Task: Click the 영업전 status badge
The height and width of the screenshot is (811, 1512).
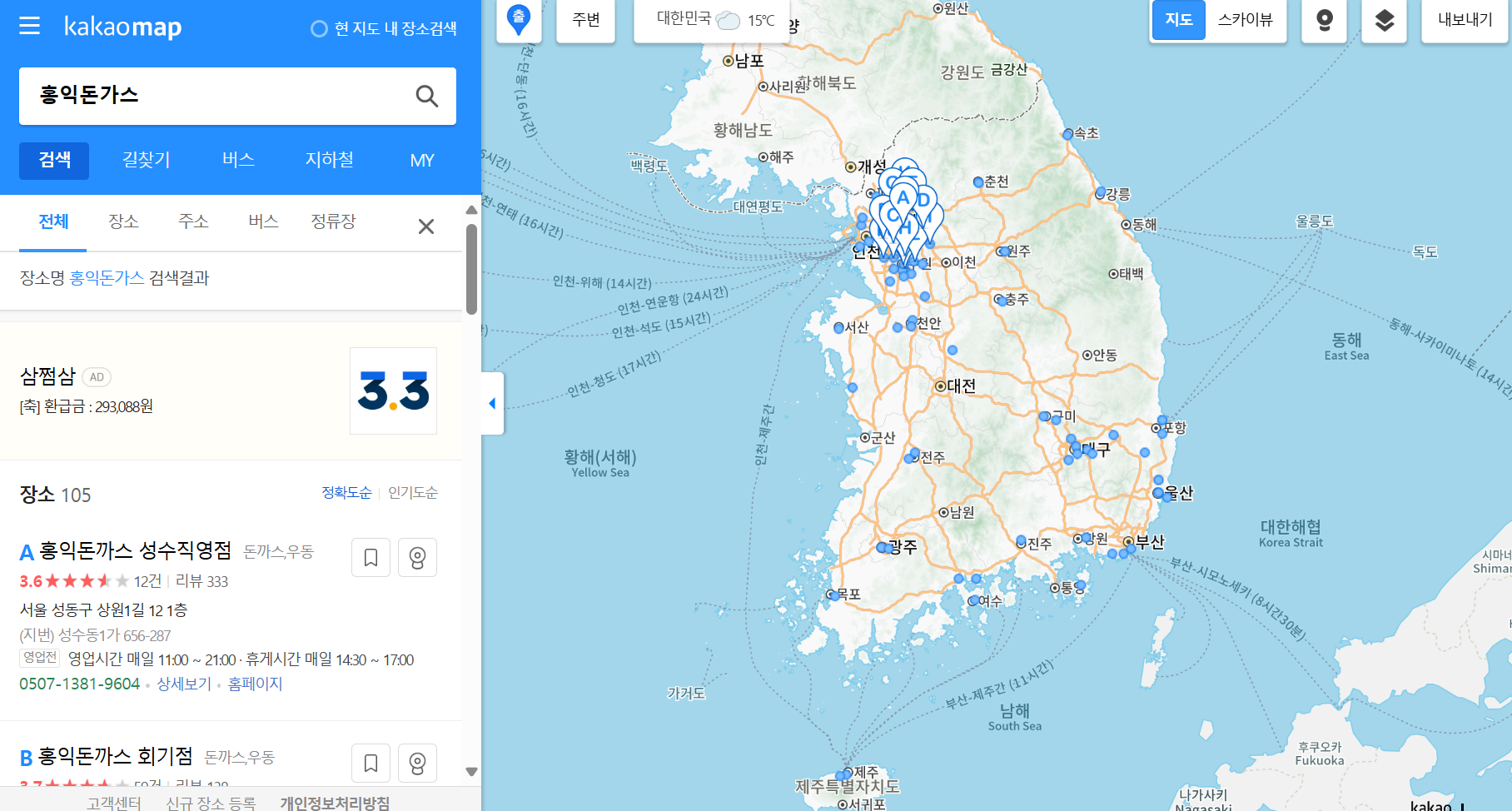Action: [x=40, y=658]
